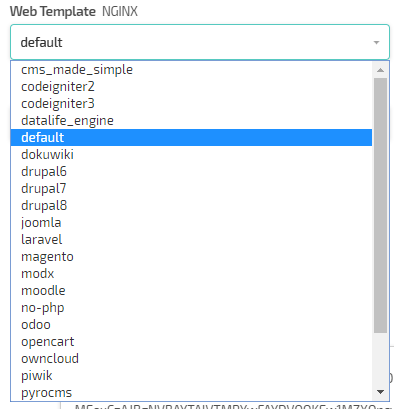The width and height of the screenshot is (394, 409).
Task: Select modx template option
Action: click(x=191, y=274)
